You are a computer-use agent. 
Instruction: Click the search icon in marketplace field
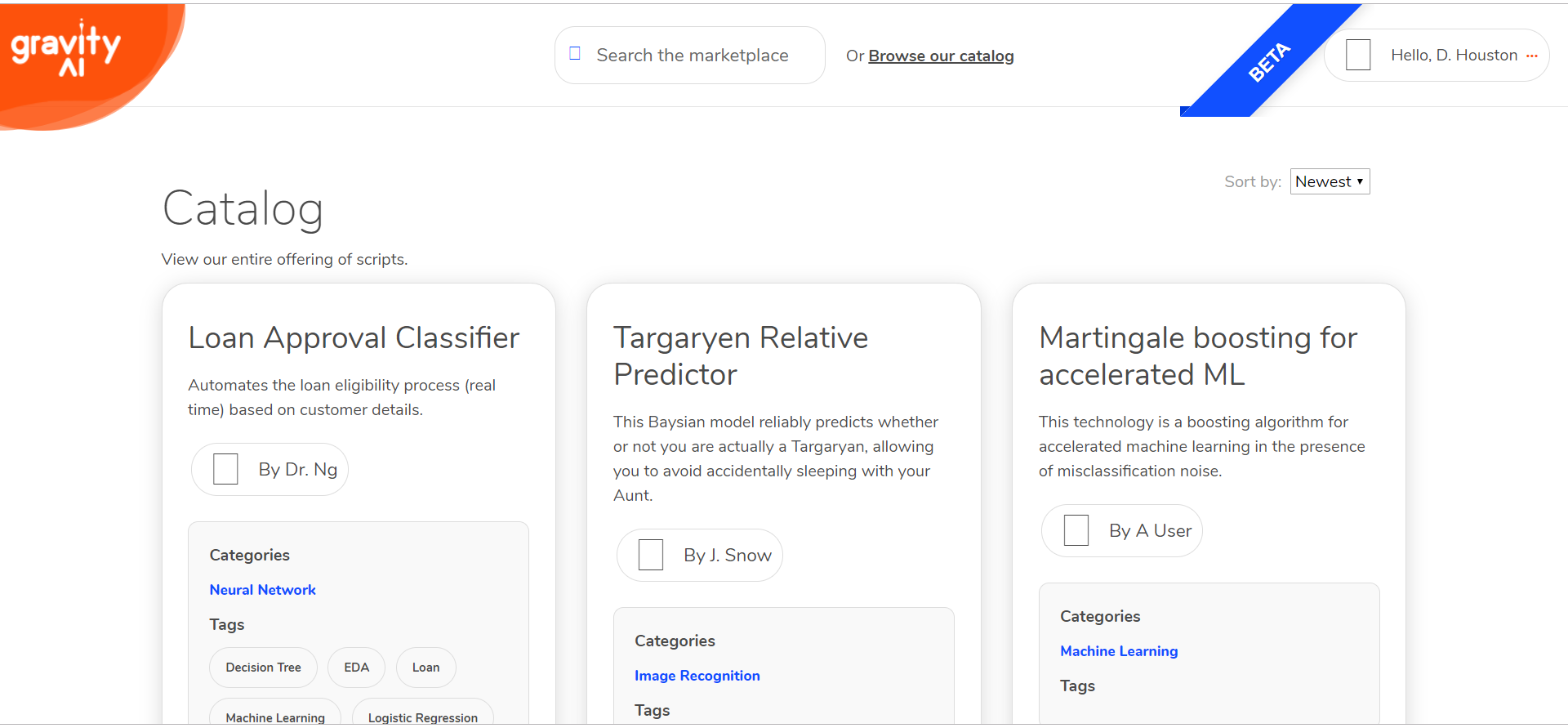pyautogui.click(x=575, y=54)
